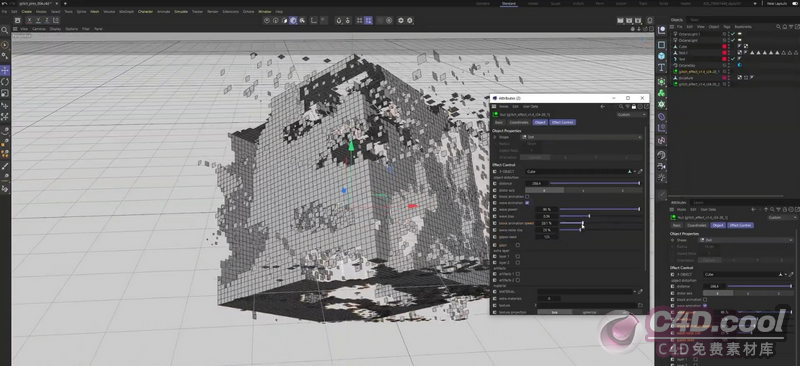Toggle the layer 1 checkbox
The image size is (800, 366).
[x=517, y=256]
